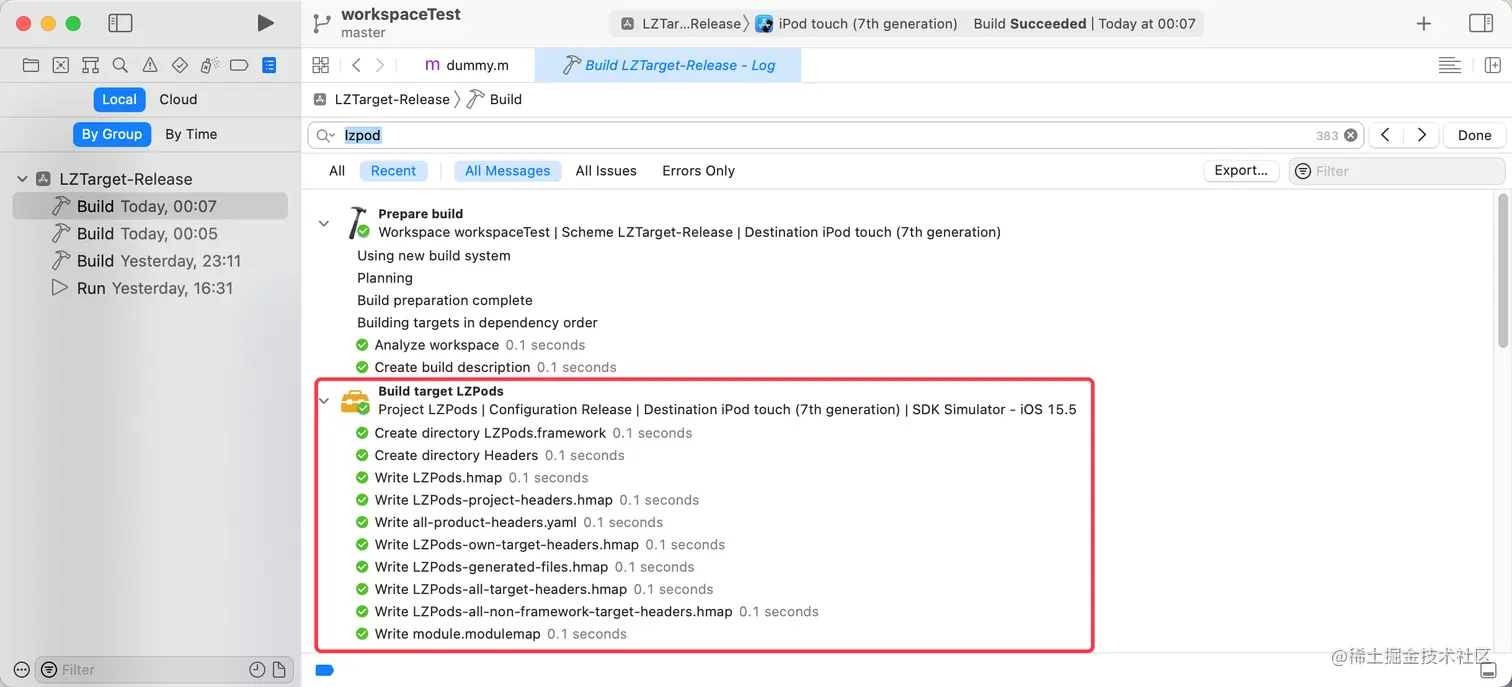Open the Project navigator folder icon
Viewport: 1512px width, 687px height.
(31, 65)
